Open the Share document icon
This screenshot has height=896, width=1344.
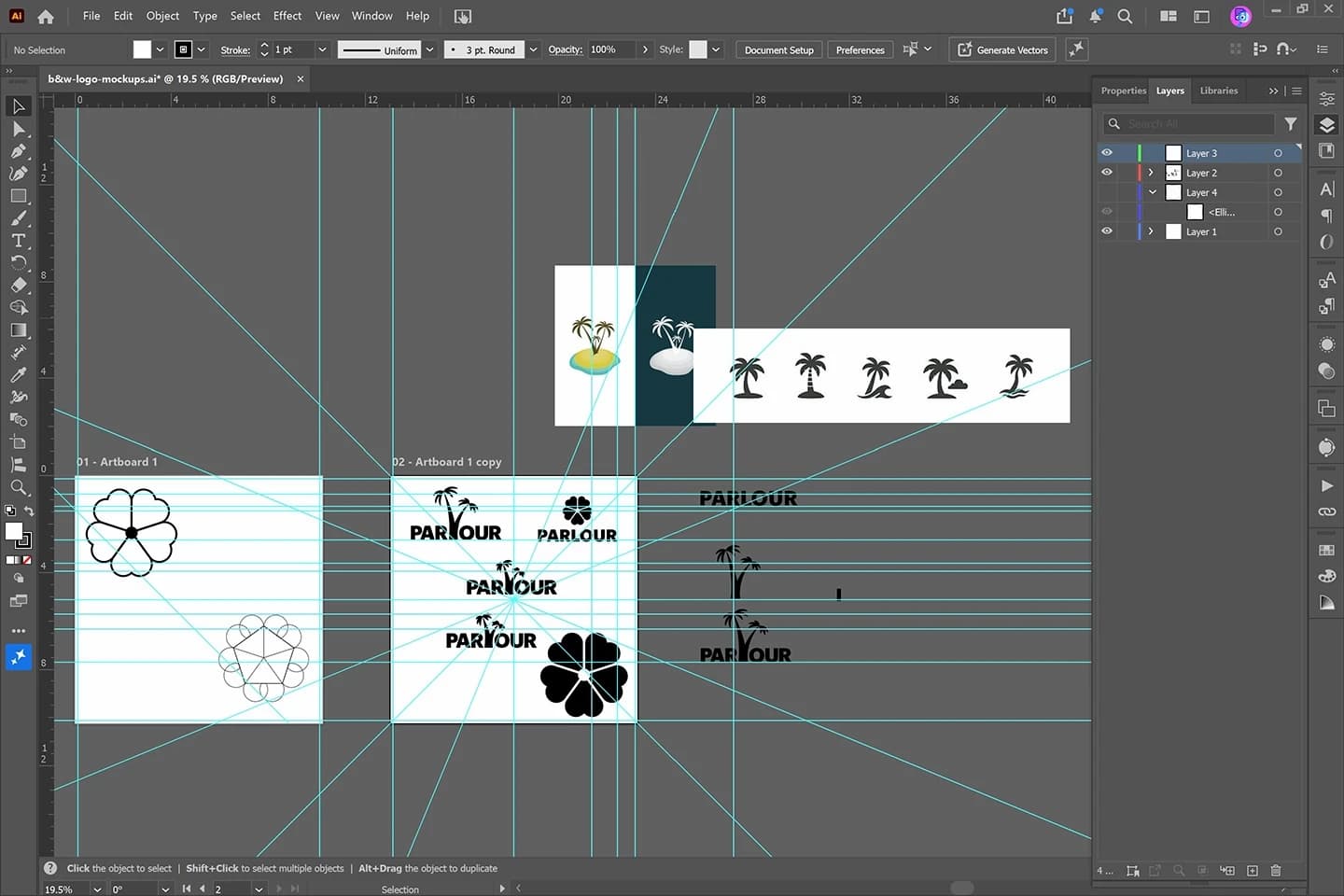[x=1065, y=16]
